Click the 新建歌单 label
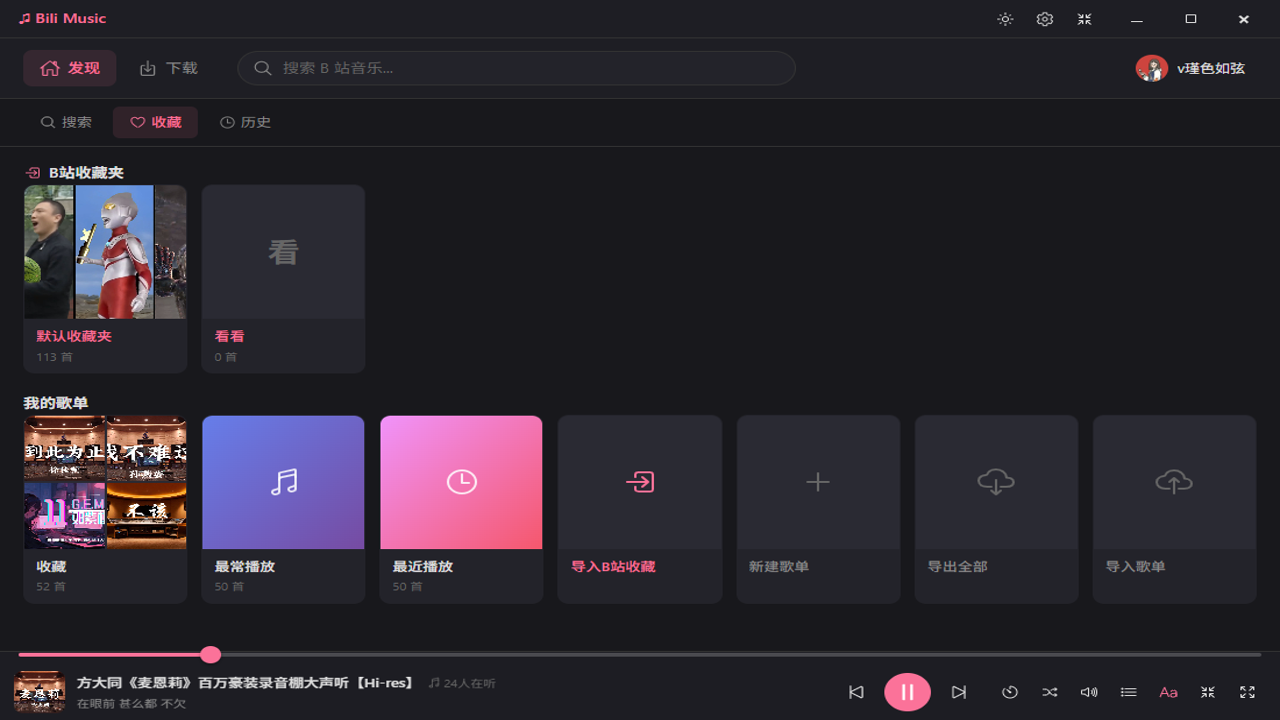Image resolution: width=1280 pixels, height=720 pixels. 779,567
